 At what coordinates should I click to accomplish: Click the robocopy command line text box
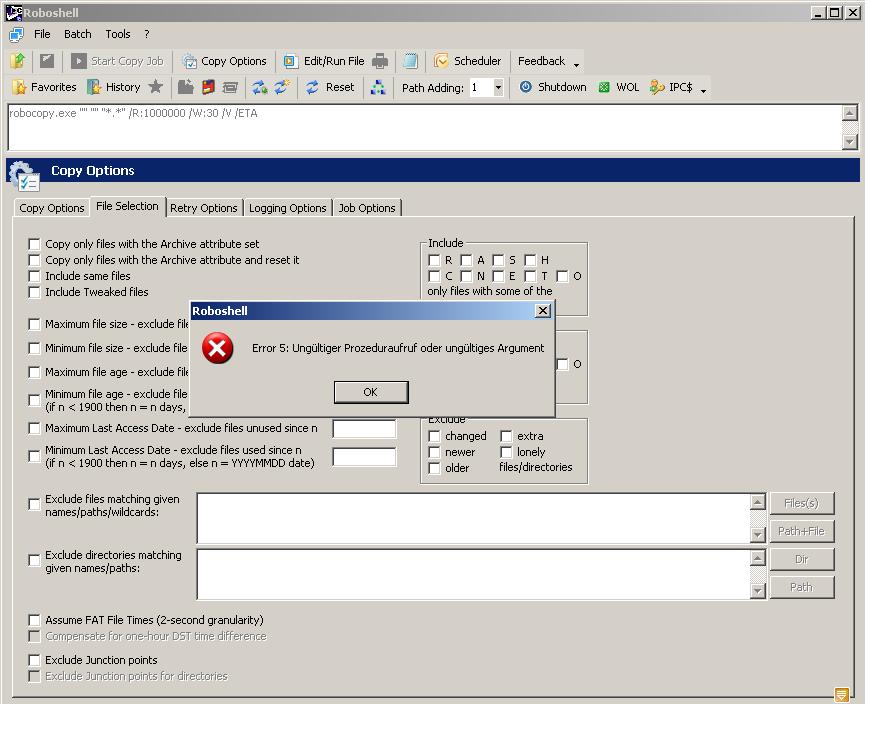(x=425, y=127)
